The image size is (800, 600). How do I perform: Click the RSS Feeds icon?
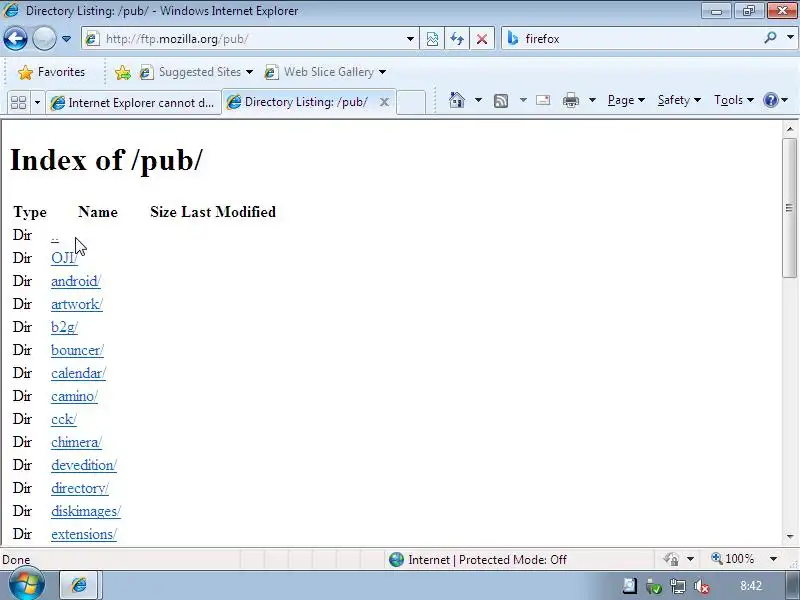pos(501,101)
